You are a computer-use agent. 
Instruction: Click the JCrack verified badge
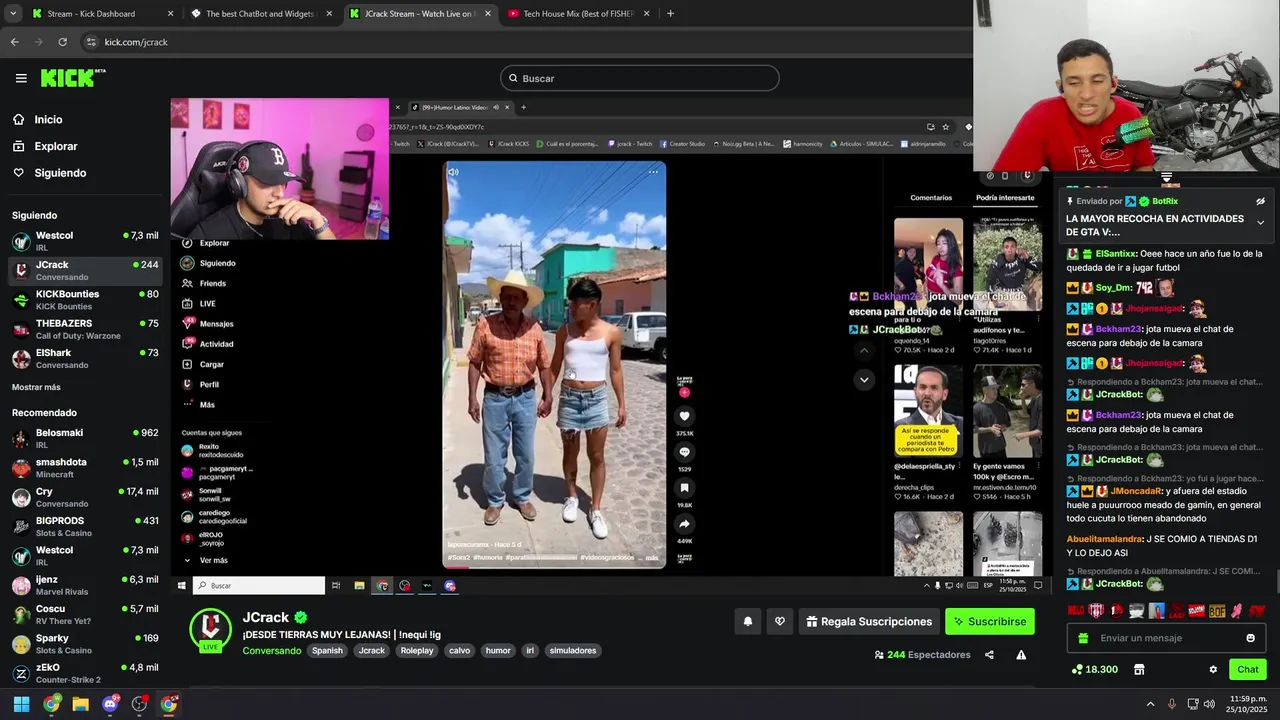(300, 617)
